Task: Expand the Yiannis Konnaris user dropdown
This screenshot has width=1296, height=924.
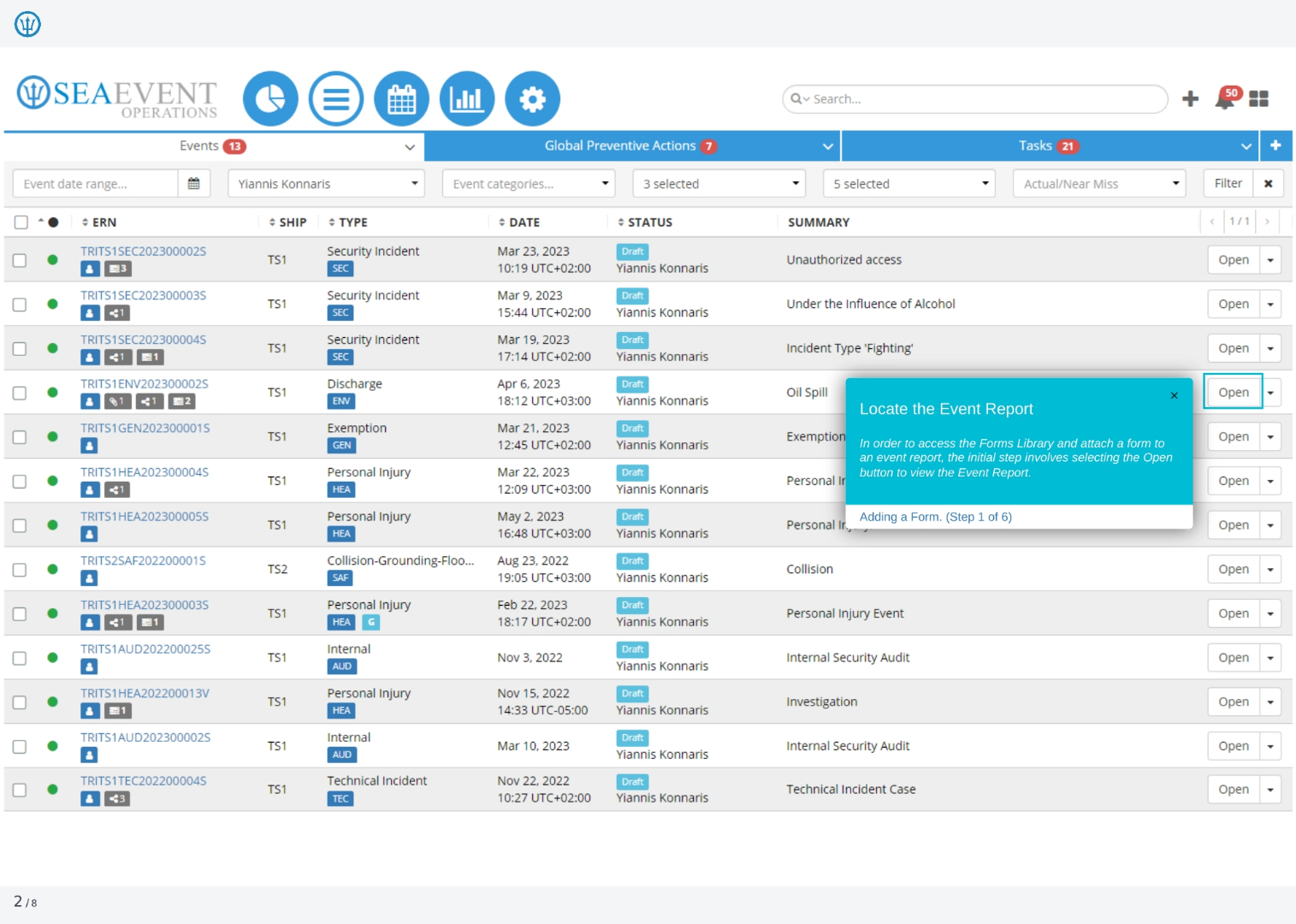Action: pyautogui.click(x=326, y=184)
